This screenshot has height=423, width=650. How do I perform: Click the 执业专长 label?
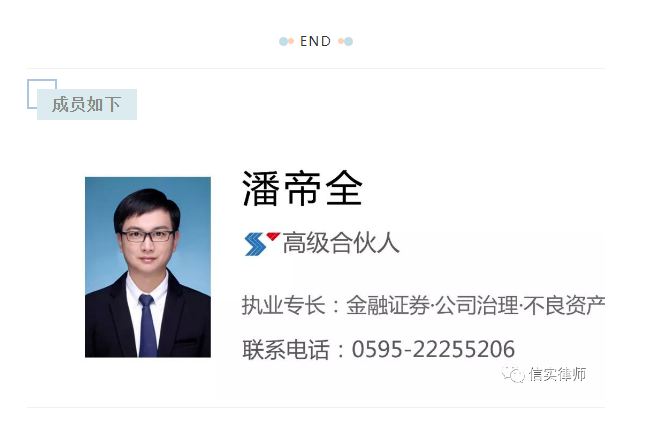(284, 305)
